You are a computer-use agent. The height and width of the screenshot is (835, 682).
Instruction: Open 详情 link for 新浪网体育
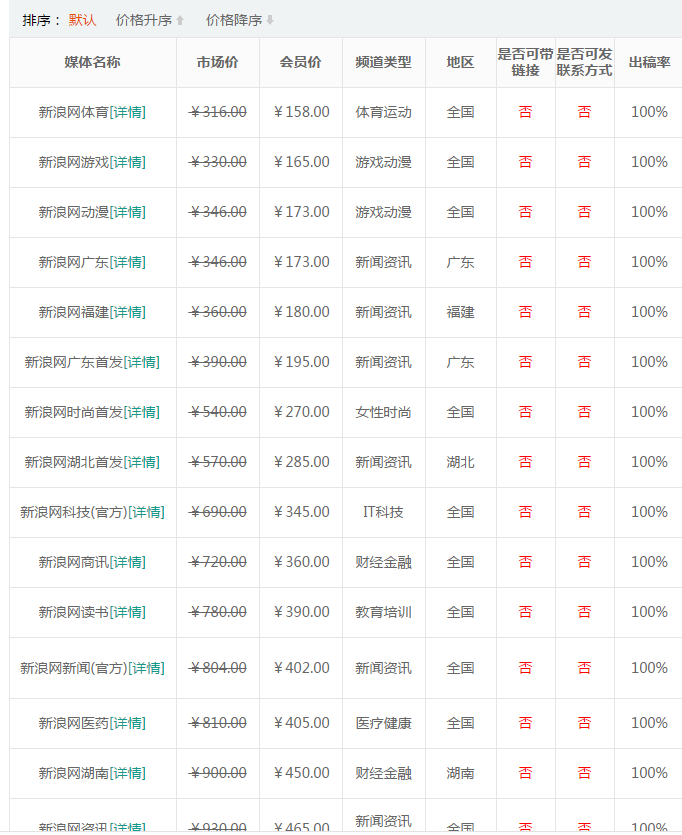[128, 112]
